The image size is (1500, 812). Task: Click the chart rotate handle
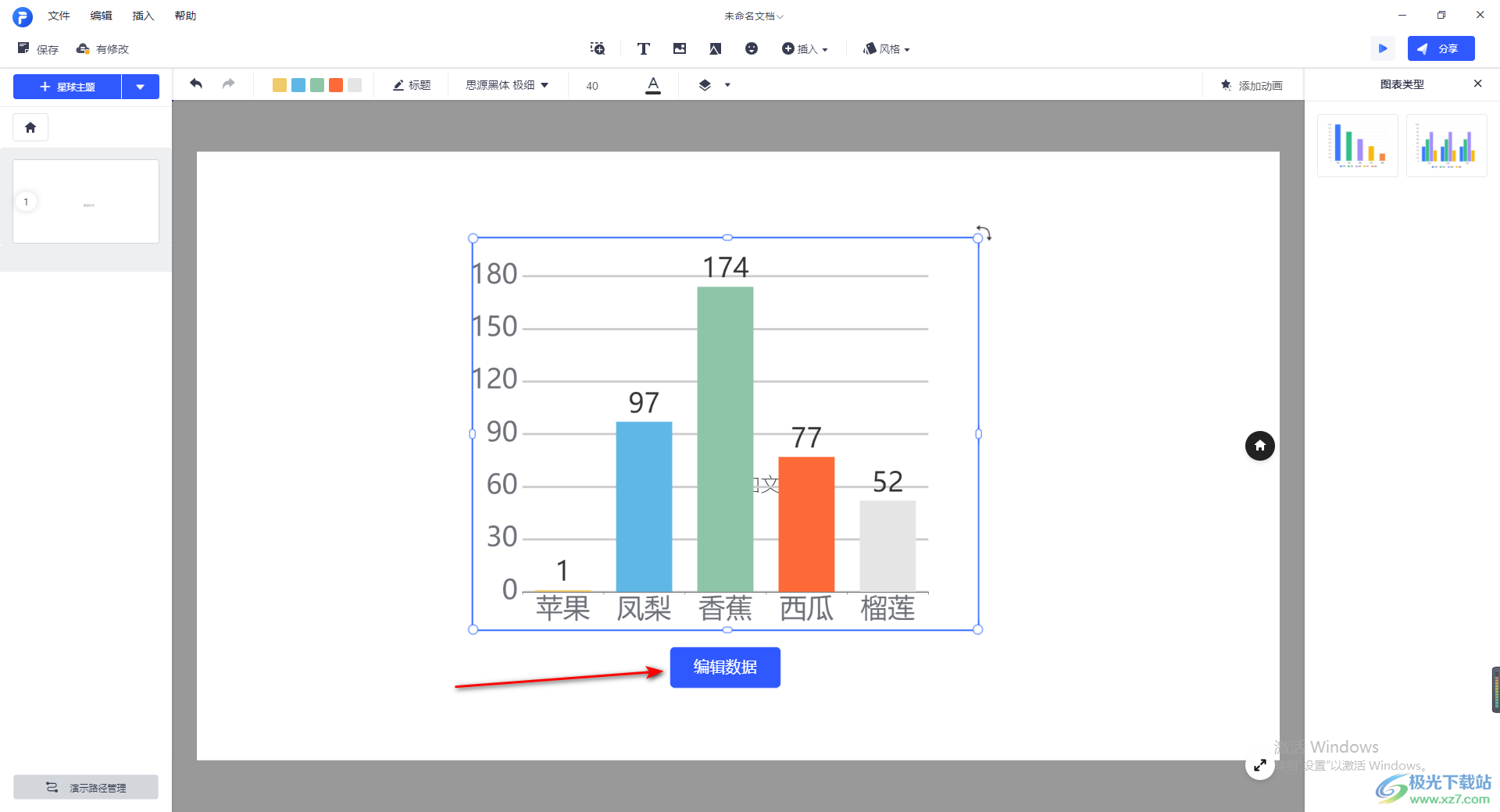click(984, 233)
